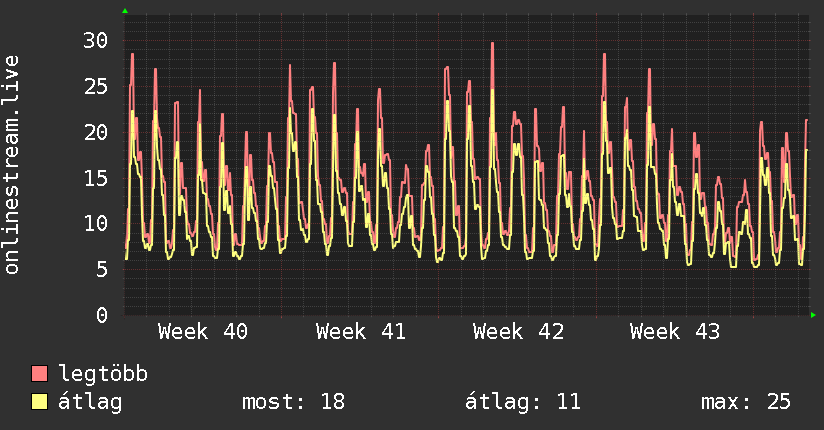824x430 pixels.
Task: Click the max: 25 statistic
Action: click(746, 402)
